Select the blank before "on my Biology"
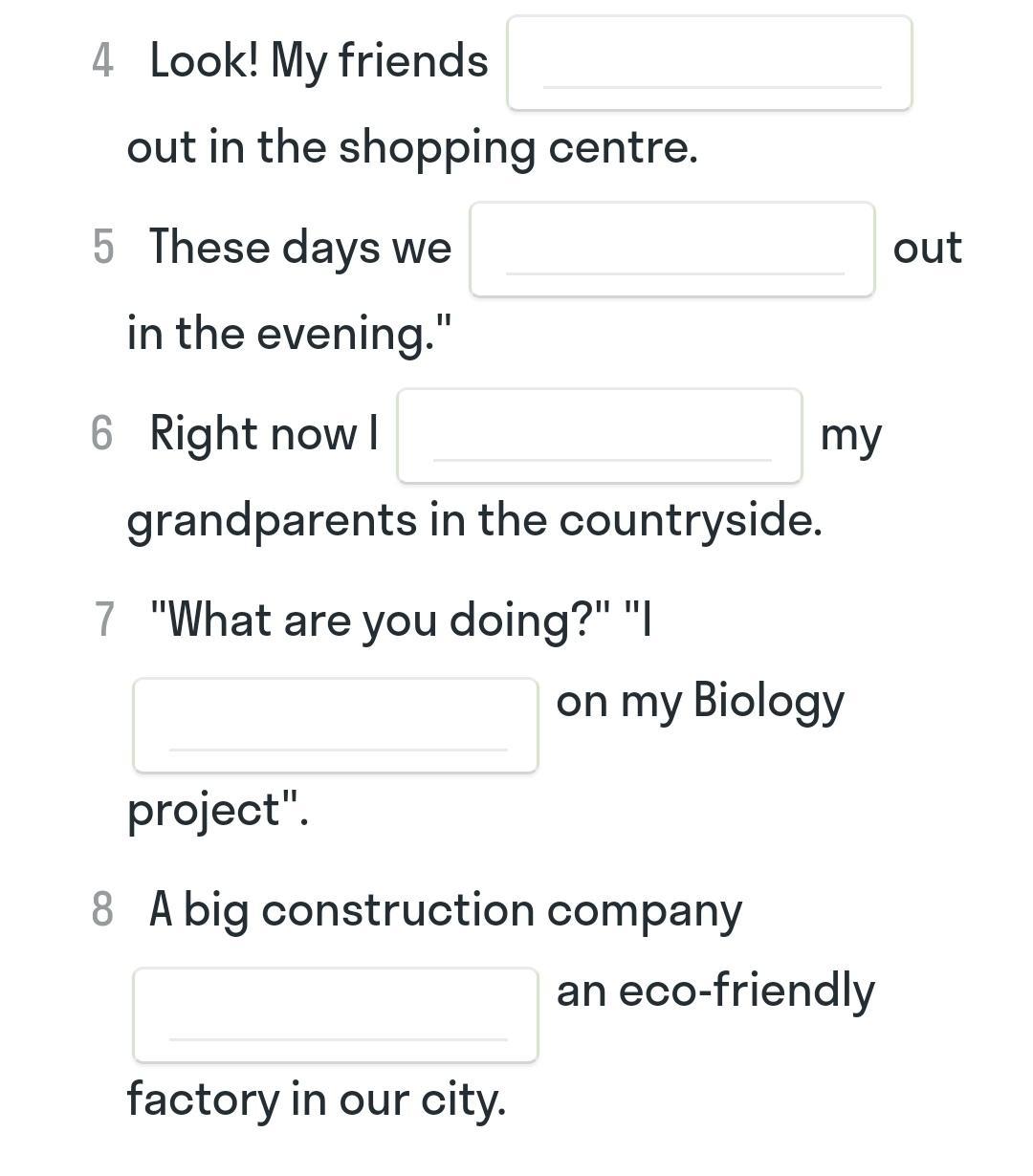1033x1176 pixels. (x=335, y=725)
